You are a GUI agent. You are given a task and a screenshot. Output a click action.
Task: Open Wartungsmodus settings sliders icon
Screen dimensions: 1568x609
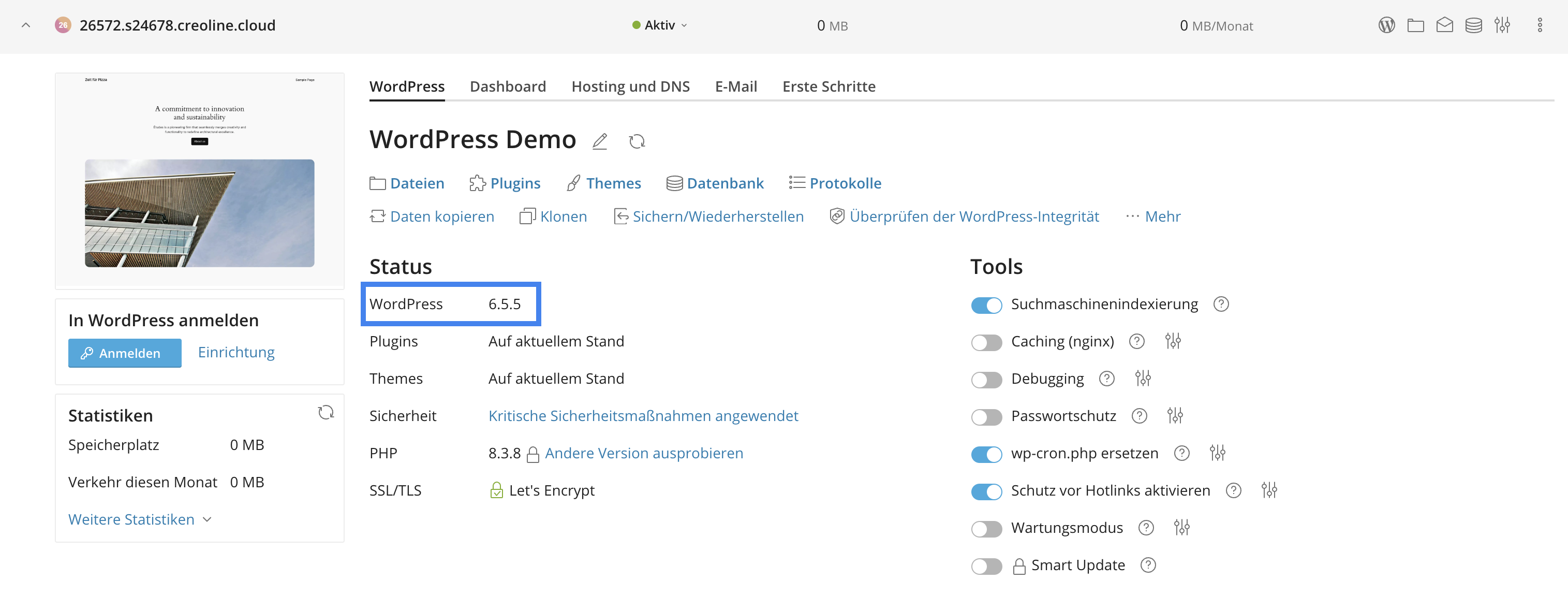click(1181, 528)
